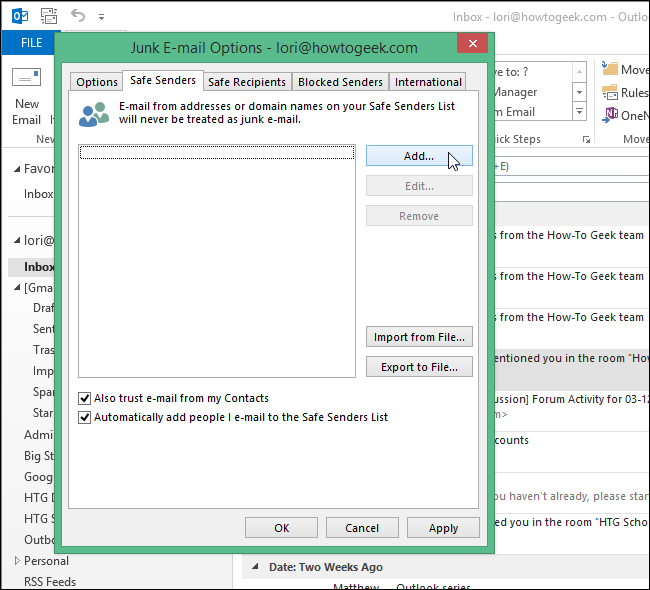Click the Add... button
Viewport: 650px width, 590px height.
point(419,156)
